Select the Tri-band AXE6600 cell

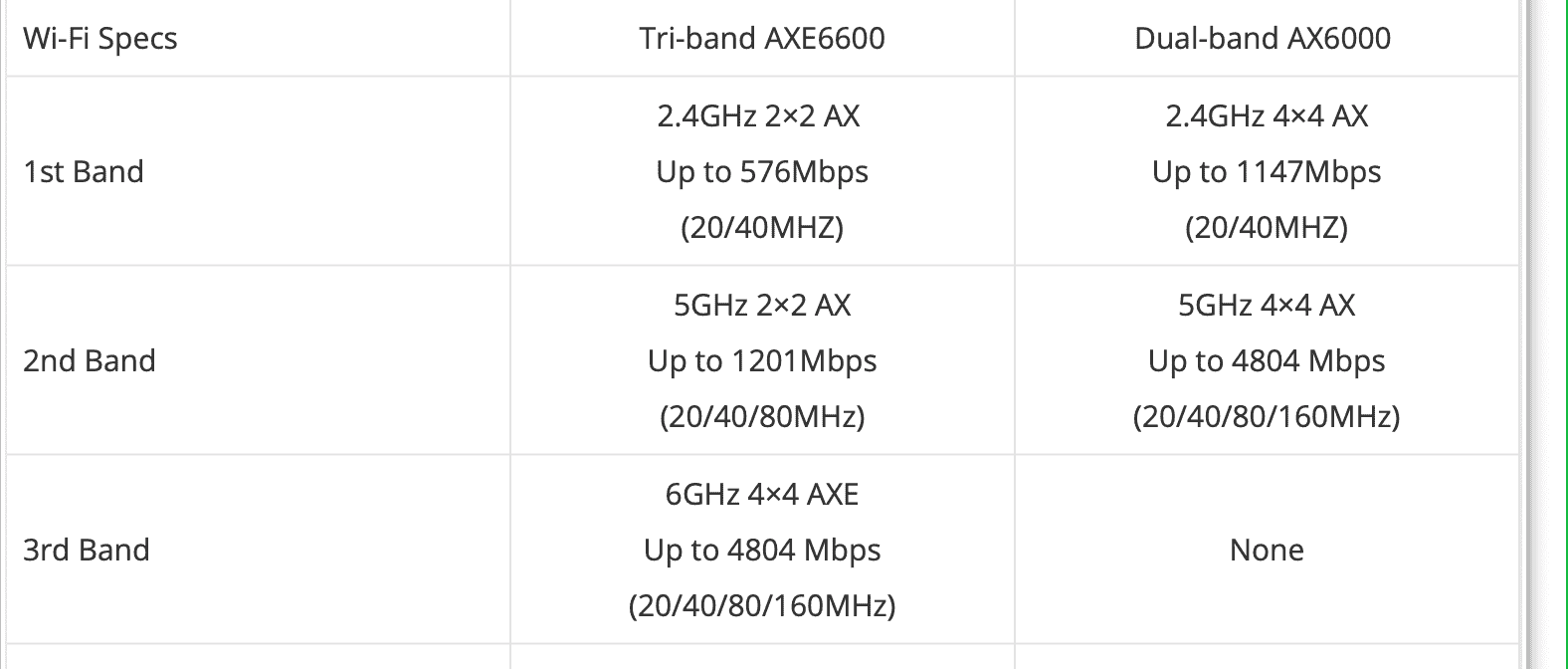[x=762, y=38]
